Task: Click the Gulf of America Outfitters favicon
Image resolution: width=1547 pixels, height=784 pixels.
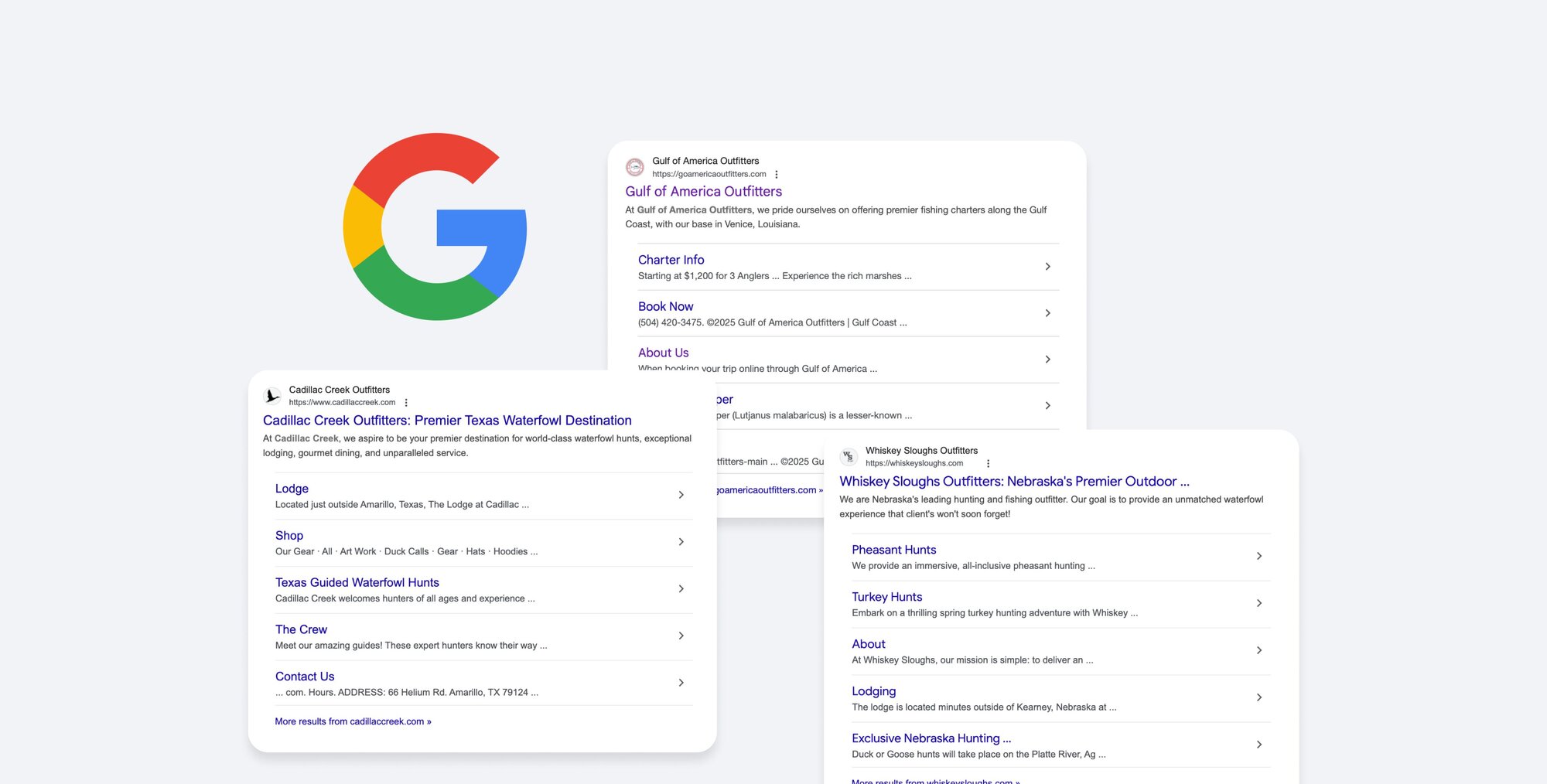Action: 633,167
